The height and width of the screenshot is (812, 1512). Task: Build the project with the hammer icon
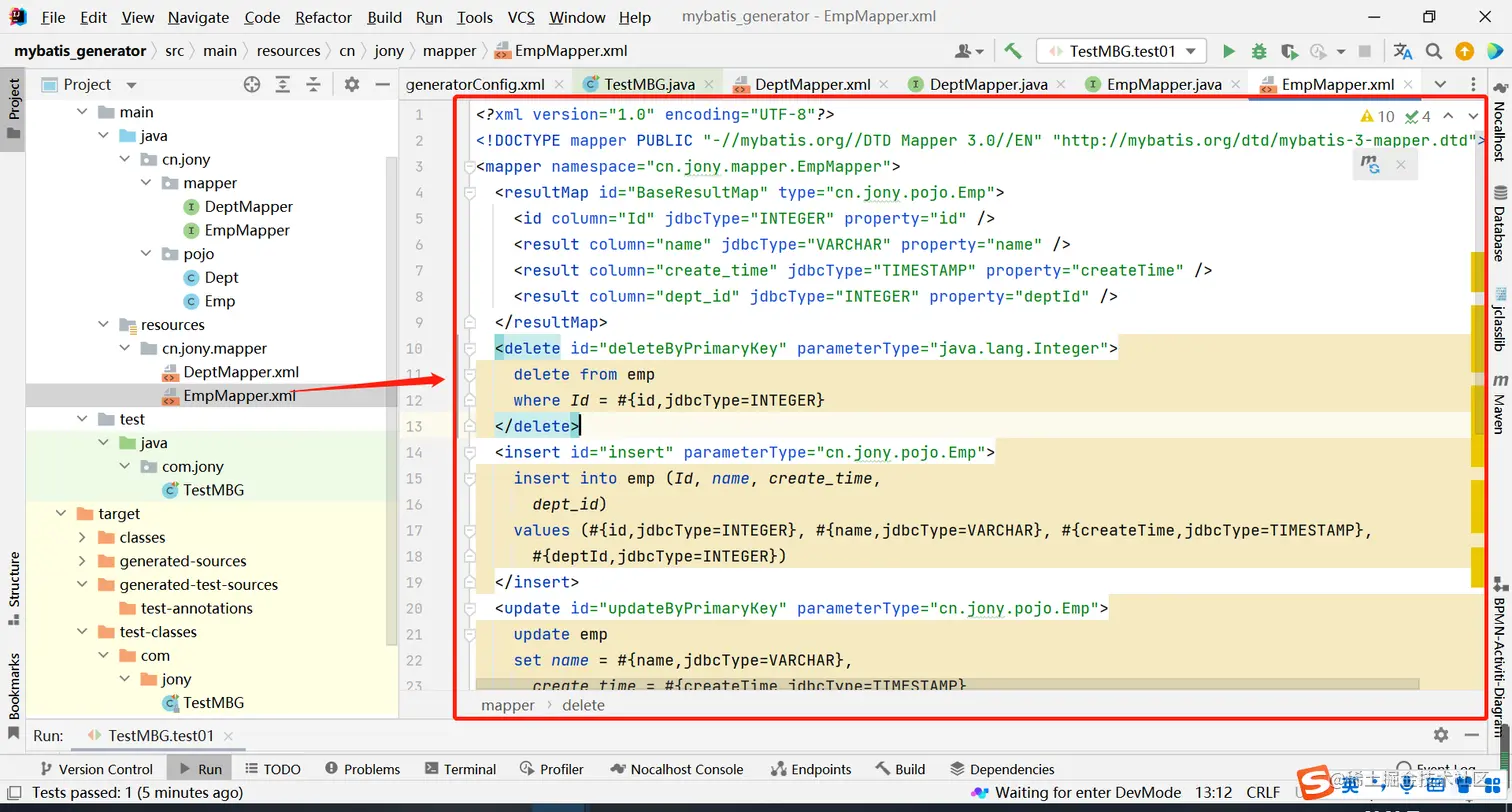coord(1013,51)
